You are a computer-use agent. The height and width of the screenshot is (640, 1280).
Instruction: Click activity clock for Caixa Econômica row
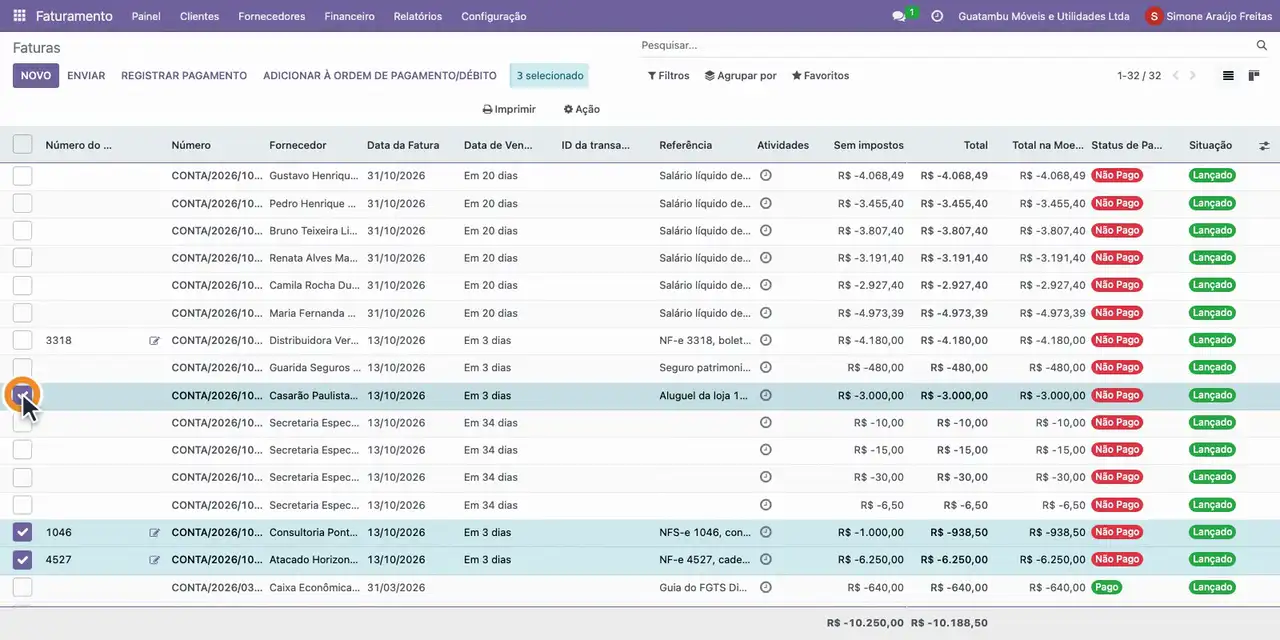click(766, 587)
